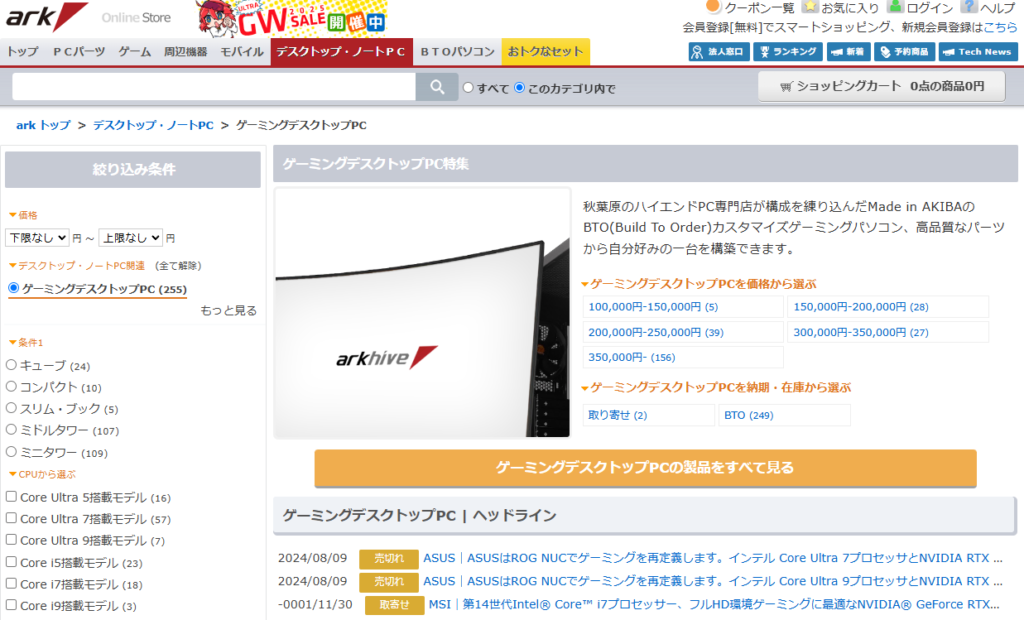Click into the search text field
The image size is (1024, 620).
(214, 87)
